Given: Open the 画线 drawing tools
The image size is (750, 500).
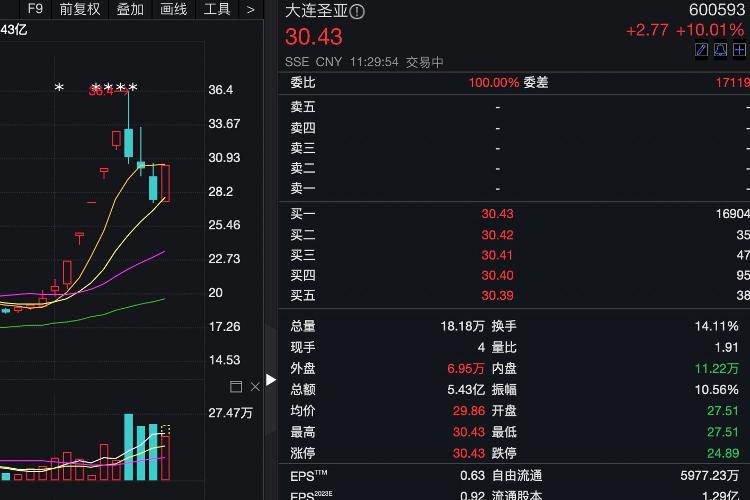Looking at the screenshot, I should point(173,9).
